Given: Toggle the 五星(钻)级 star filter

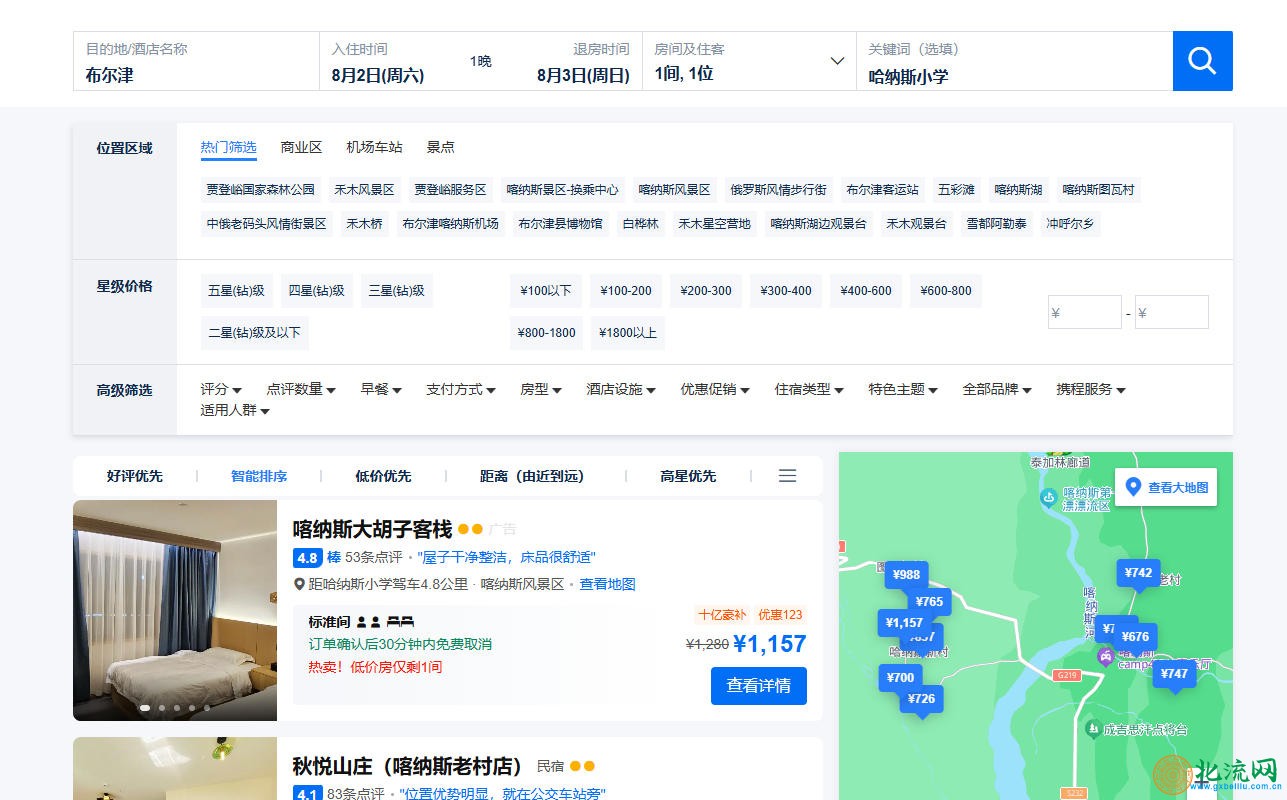Looking at the screenshot, I should (x=237, y=291).
